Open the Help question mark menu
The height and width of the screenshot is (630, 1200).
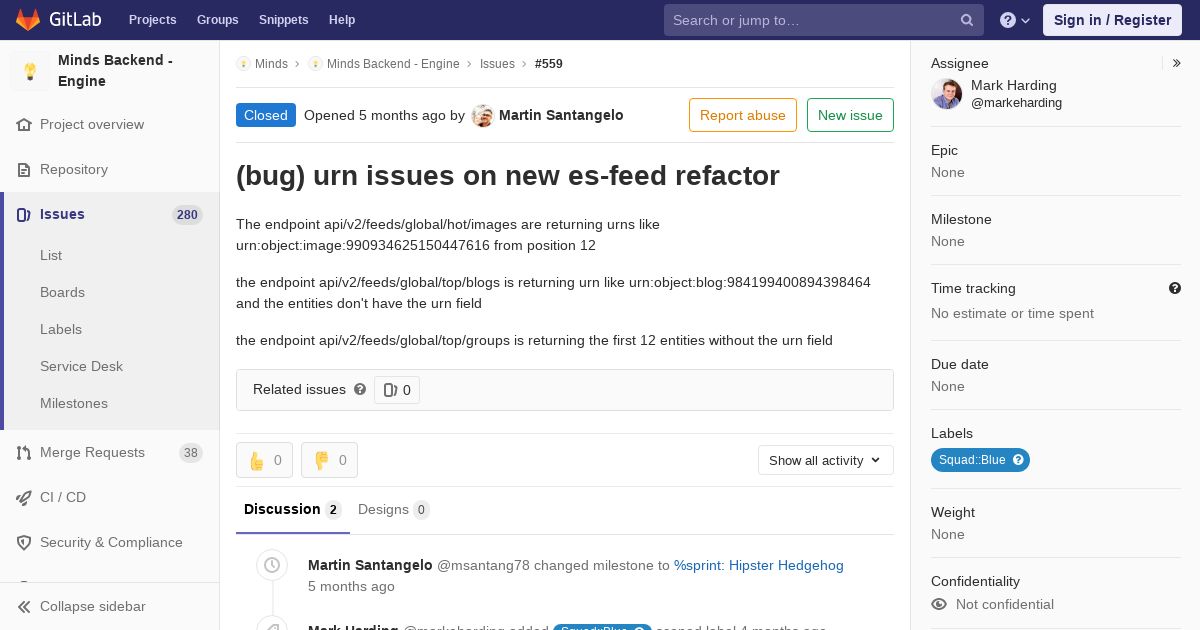pos(1015,20)
